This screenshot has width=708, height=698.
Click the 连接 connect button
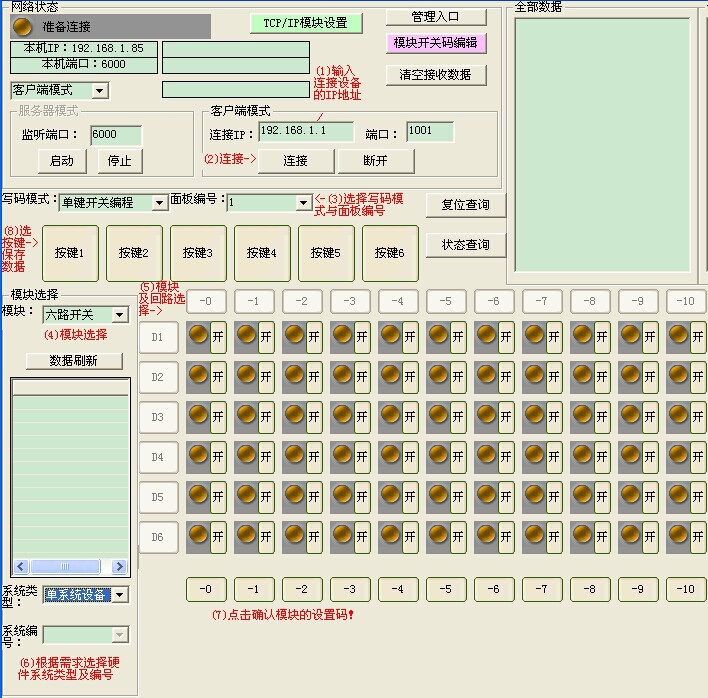click(296, 161)
